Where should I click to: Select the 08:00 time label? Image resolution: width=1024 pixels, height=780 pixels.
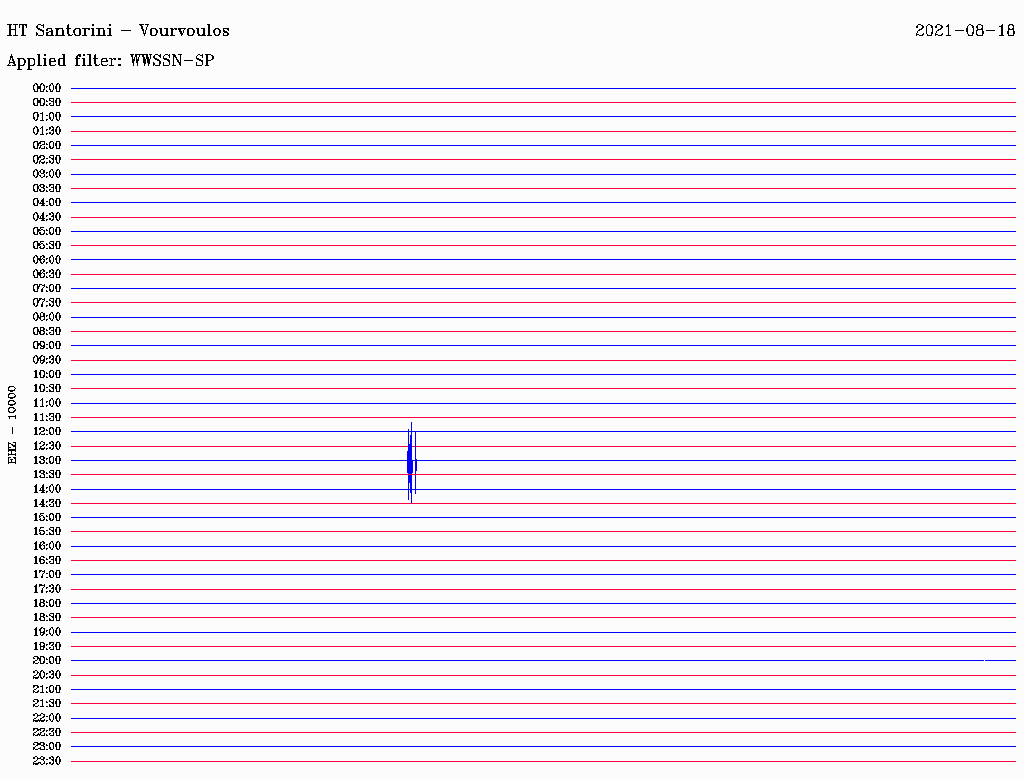click(47, 317)
